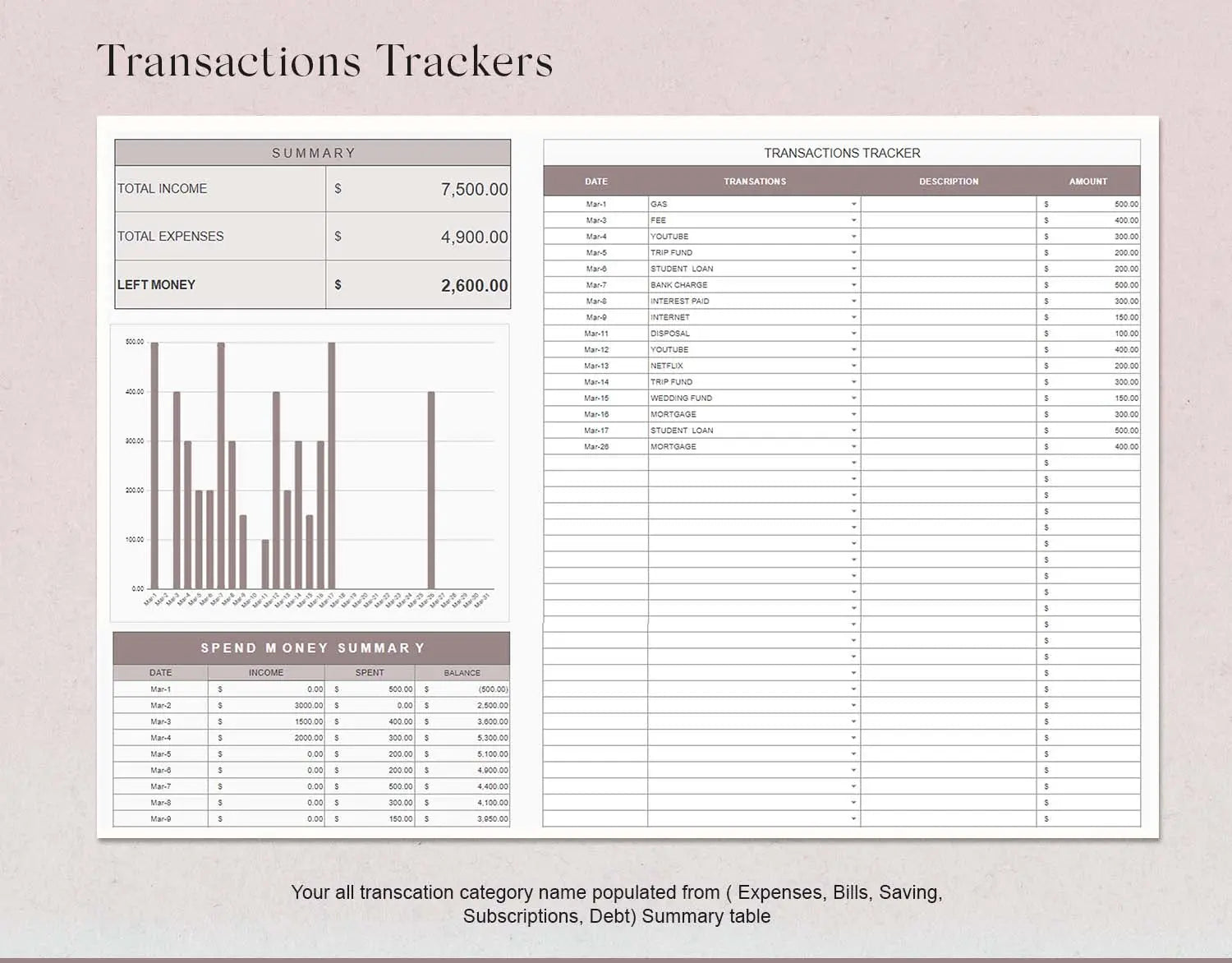Click the (500.00) balance cell for Mar-1

tap(462, 689)
